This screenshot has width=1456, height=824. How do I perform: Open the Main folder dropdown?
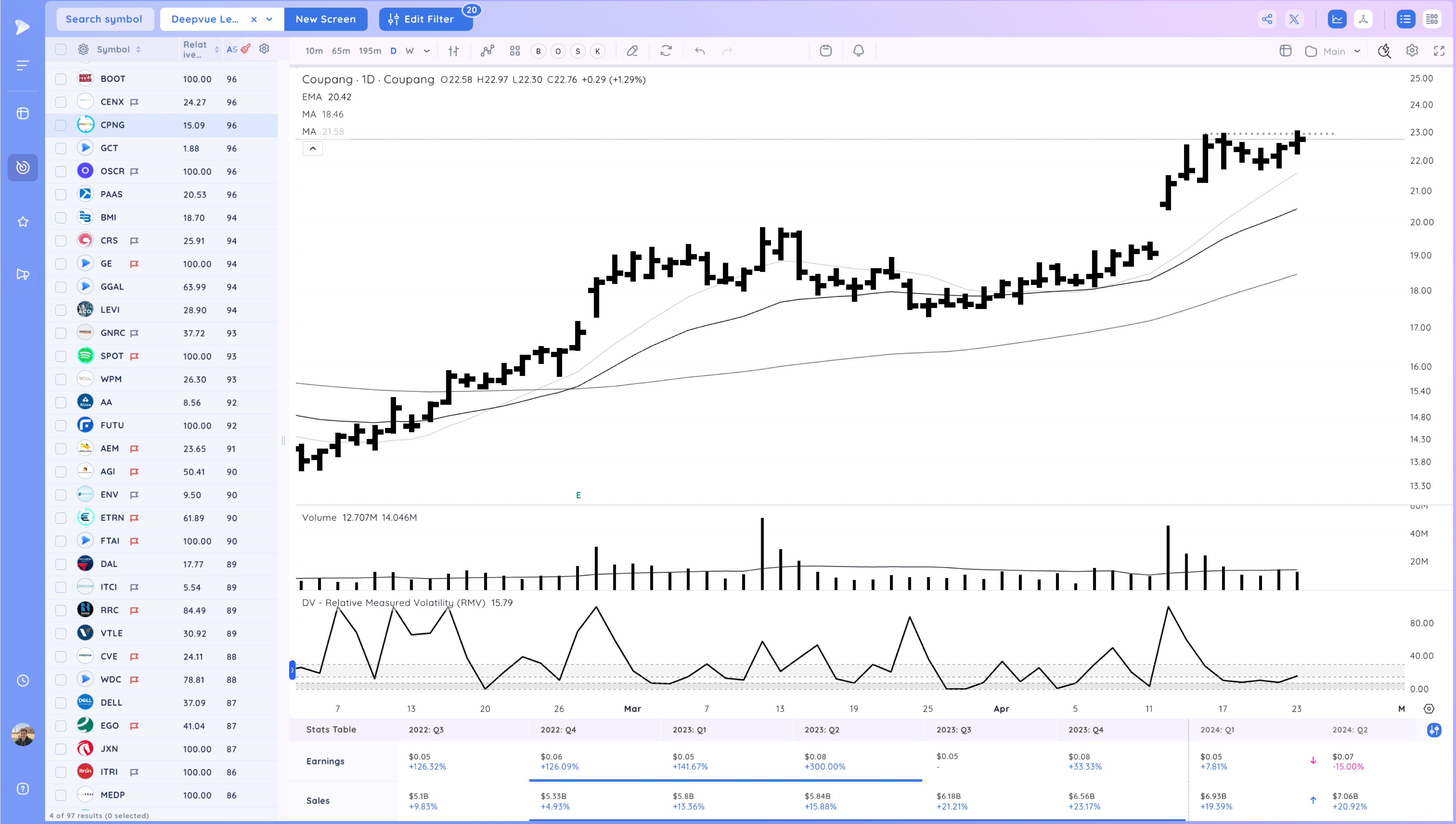click(x=1333, y=51)
